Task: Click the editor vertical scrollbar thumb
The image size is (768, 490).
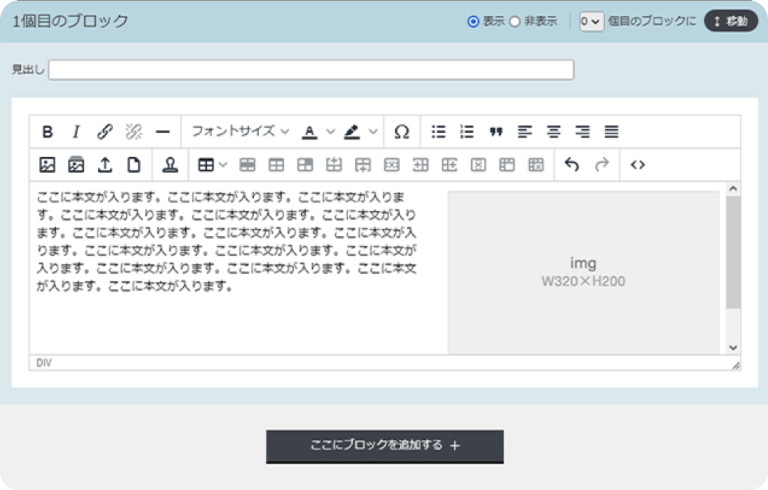Action: point(733,252)
